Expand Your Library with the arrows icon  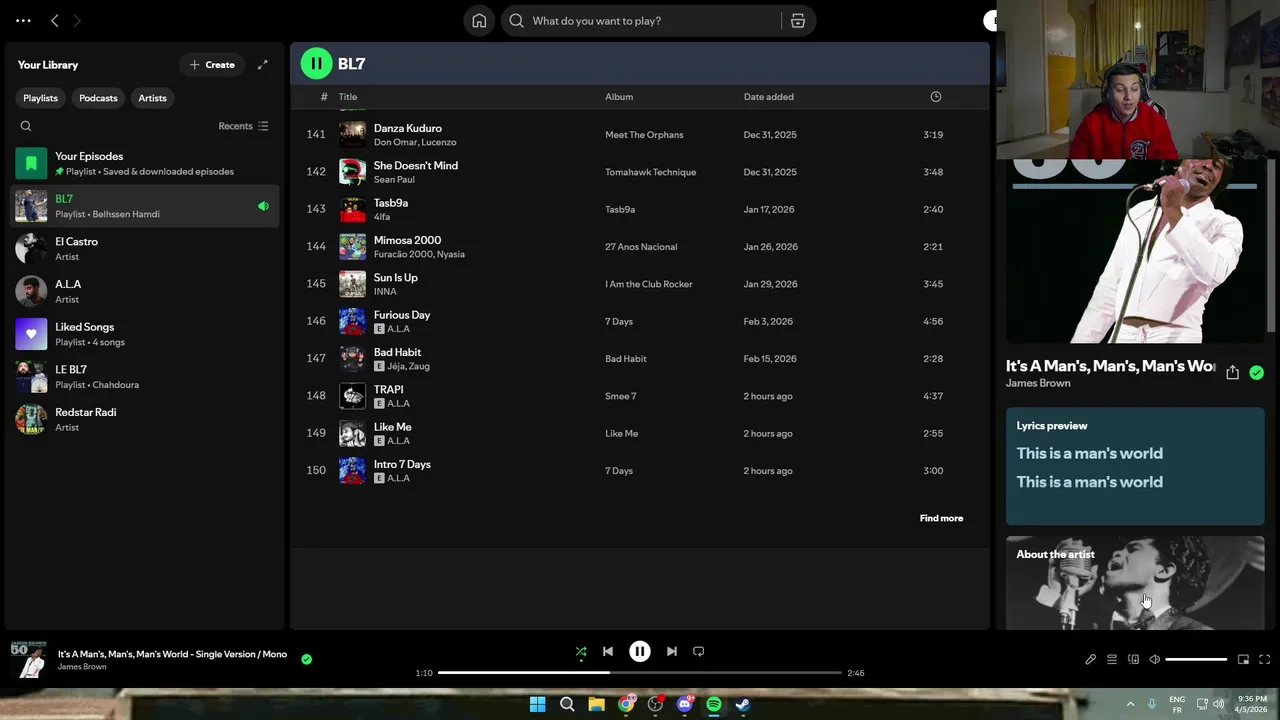(262, 65)
